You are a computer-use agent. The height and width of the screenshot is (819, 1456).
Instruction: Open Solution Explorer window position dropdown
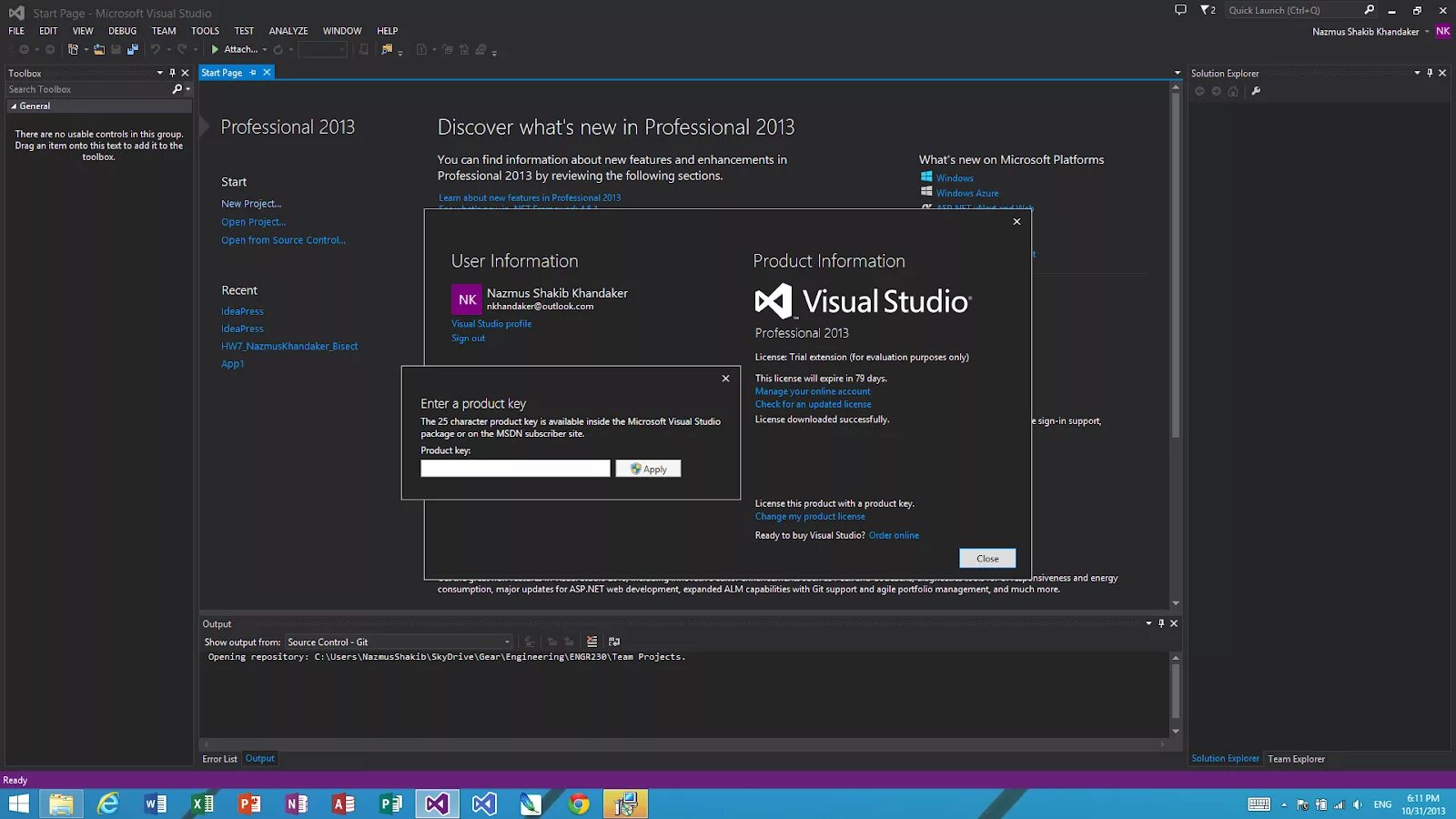1417,73
